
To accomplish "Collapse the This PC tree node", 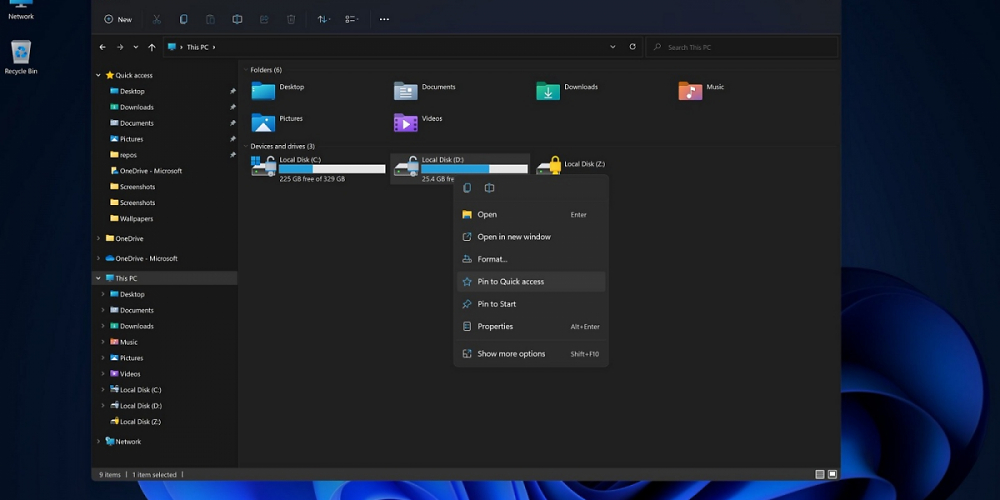I will coord(98,278).
